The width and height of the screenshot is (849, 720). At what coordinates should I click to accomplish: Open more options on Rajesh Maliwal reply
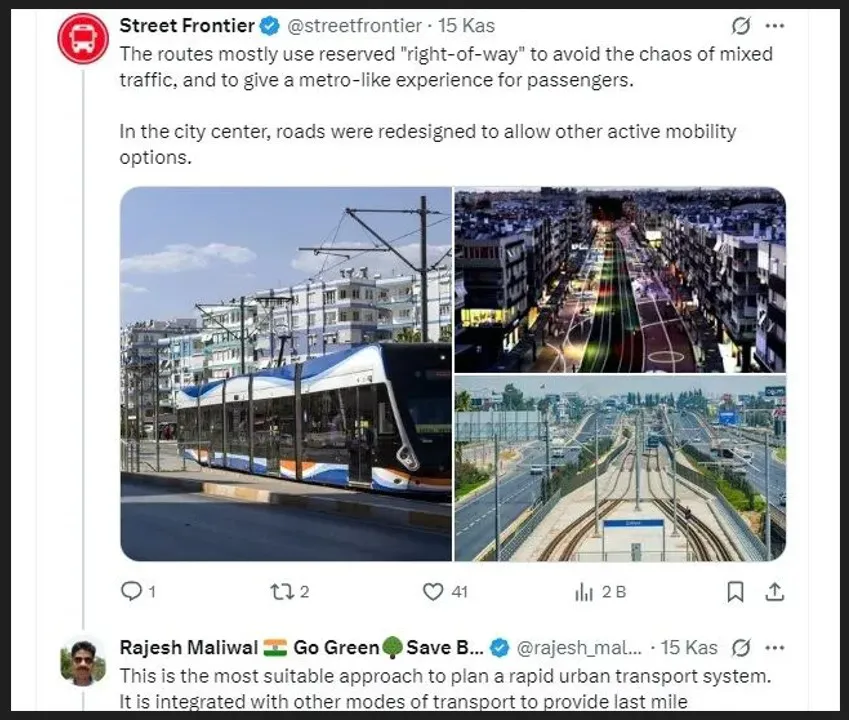[775, 647]
